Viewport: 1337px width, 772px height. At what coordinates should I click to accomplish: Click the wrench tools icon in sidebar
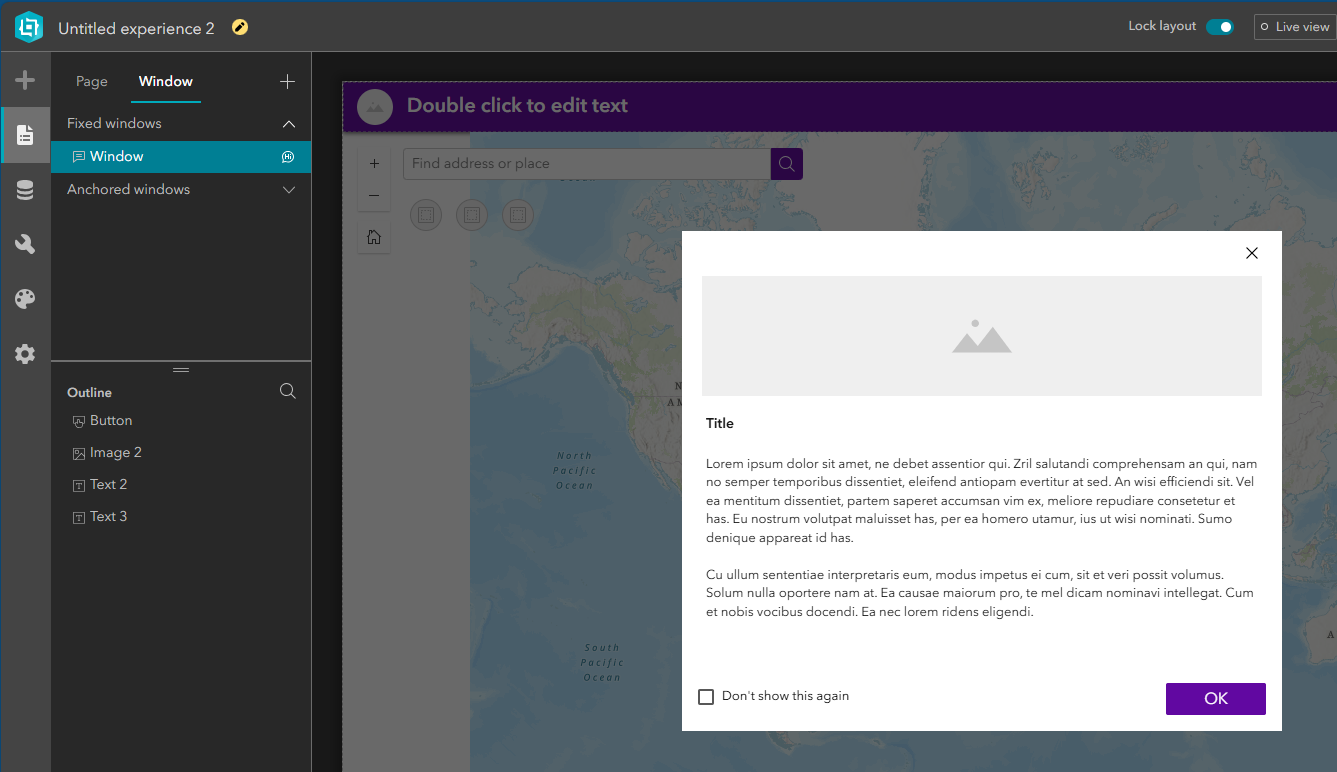25,243
